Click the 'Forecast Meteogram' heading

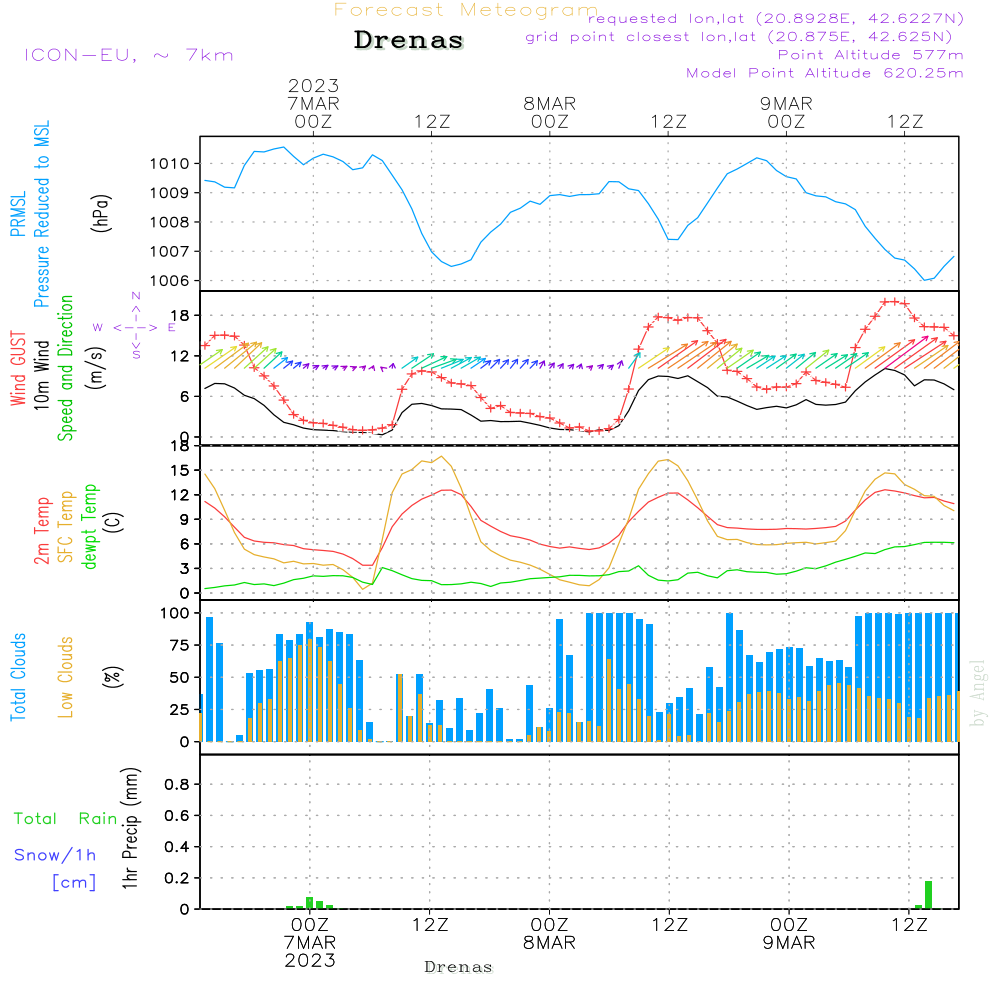[466, 10]
